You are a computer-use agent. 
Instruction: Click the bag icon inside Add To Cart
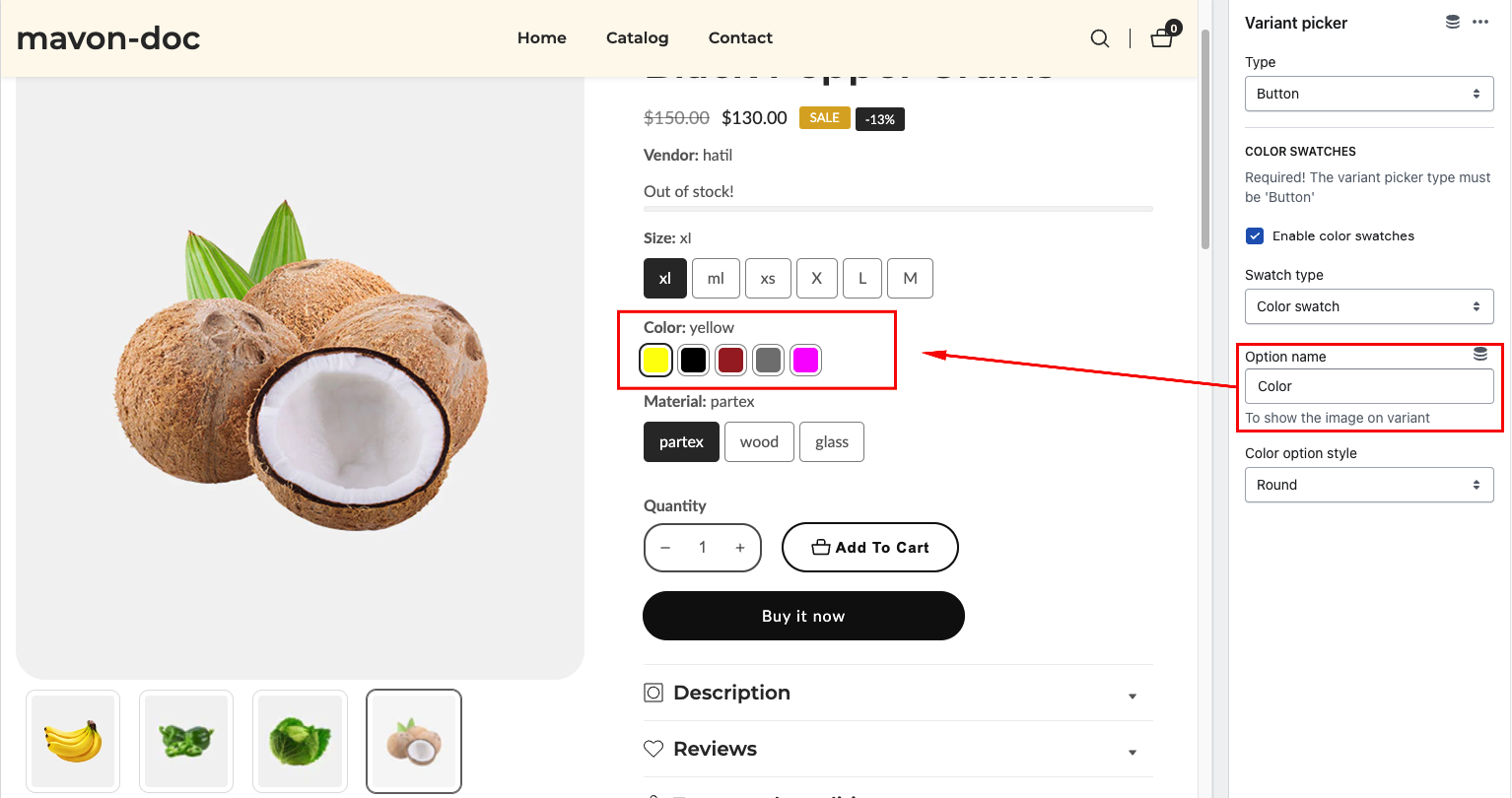click(821, 547)
